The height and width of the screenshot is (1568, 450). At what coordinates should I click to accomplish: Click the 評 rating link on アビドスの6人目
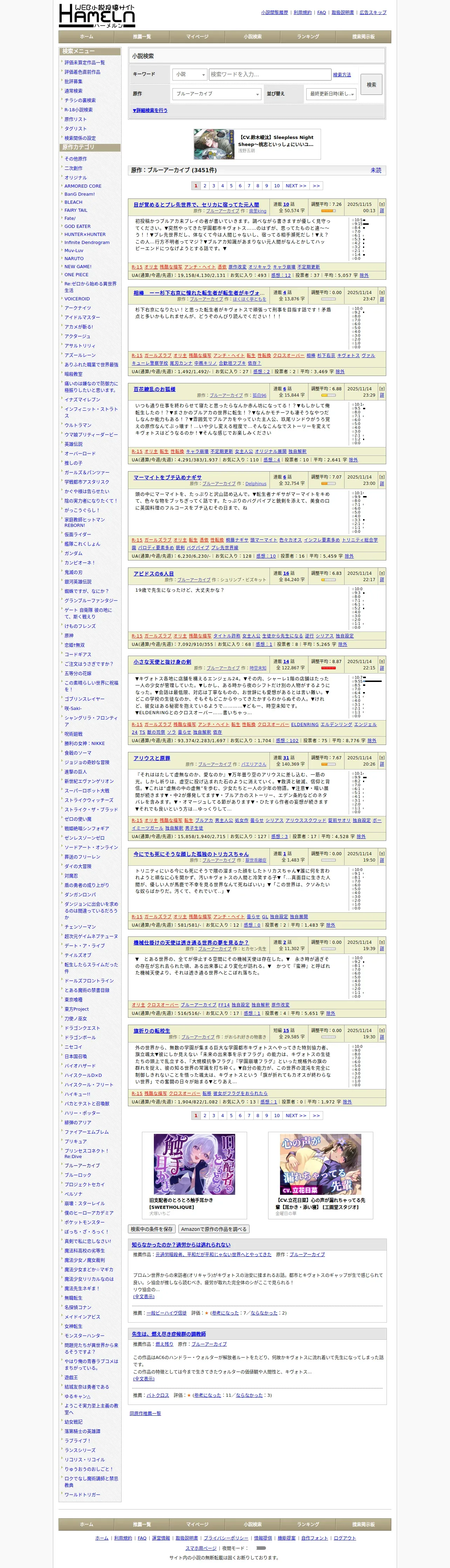tap(382, 579)
